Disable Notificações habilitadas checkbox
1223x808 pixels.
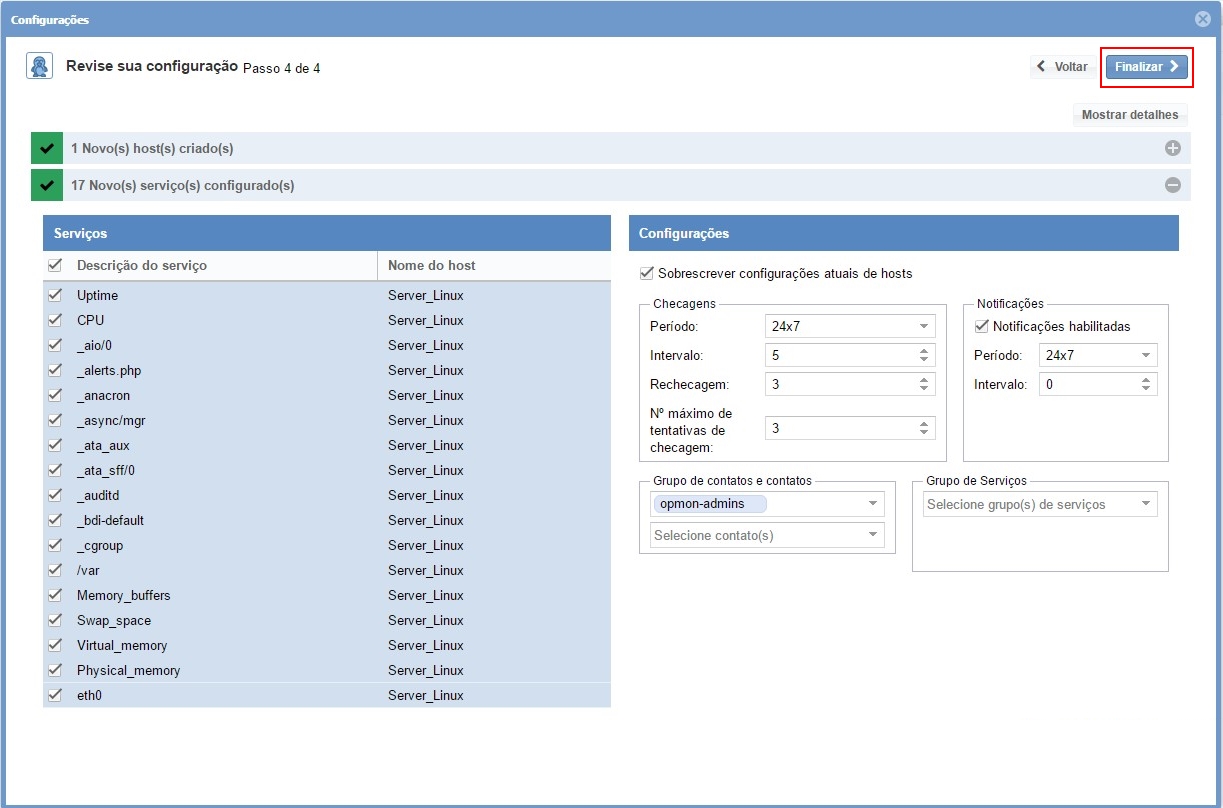(981, 326)
